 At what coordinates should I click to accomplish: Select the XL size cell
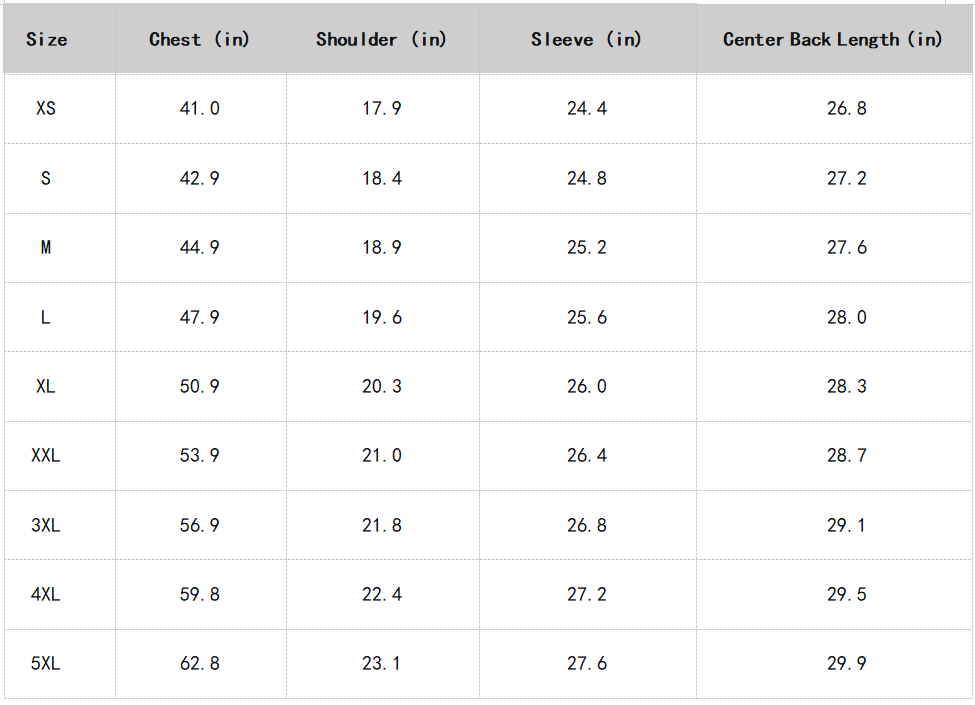pyautogui.click(x=46, y=386)
